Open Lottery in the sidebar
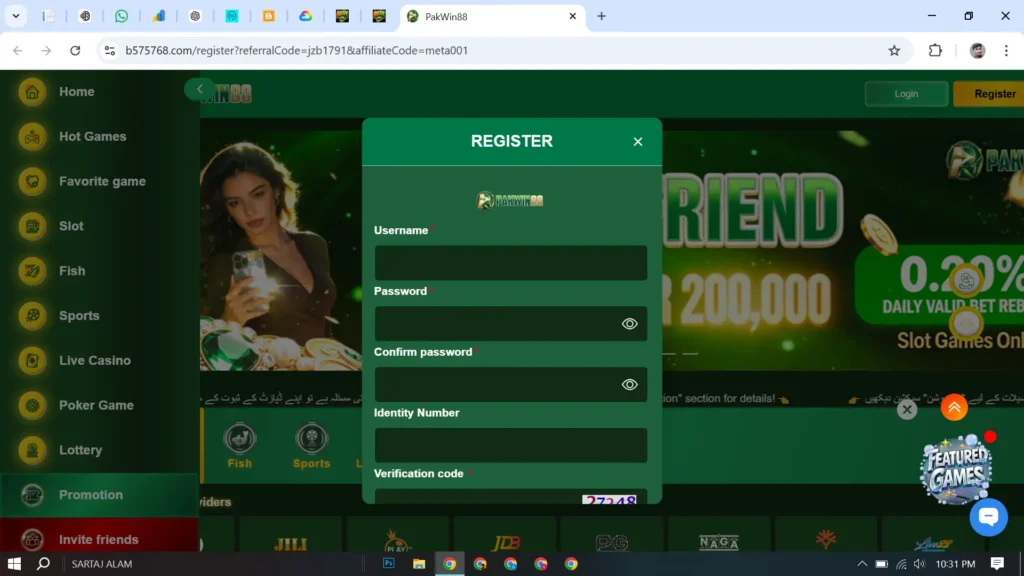Screen dimensions: 1024x576 coord(98,450)
